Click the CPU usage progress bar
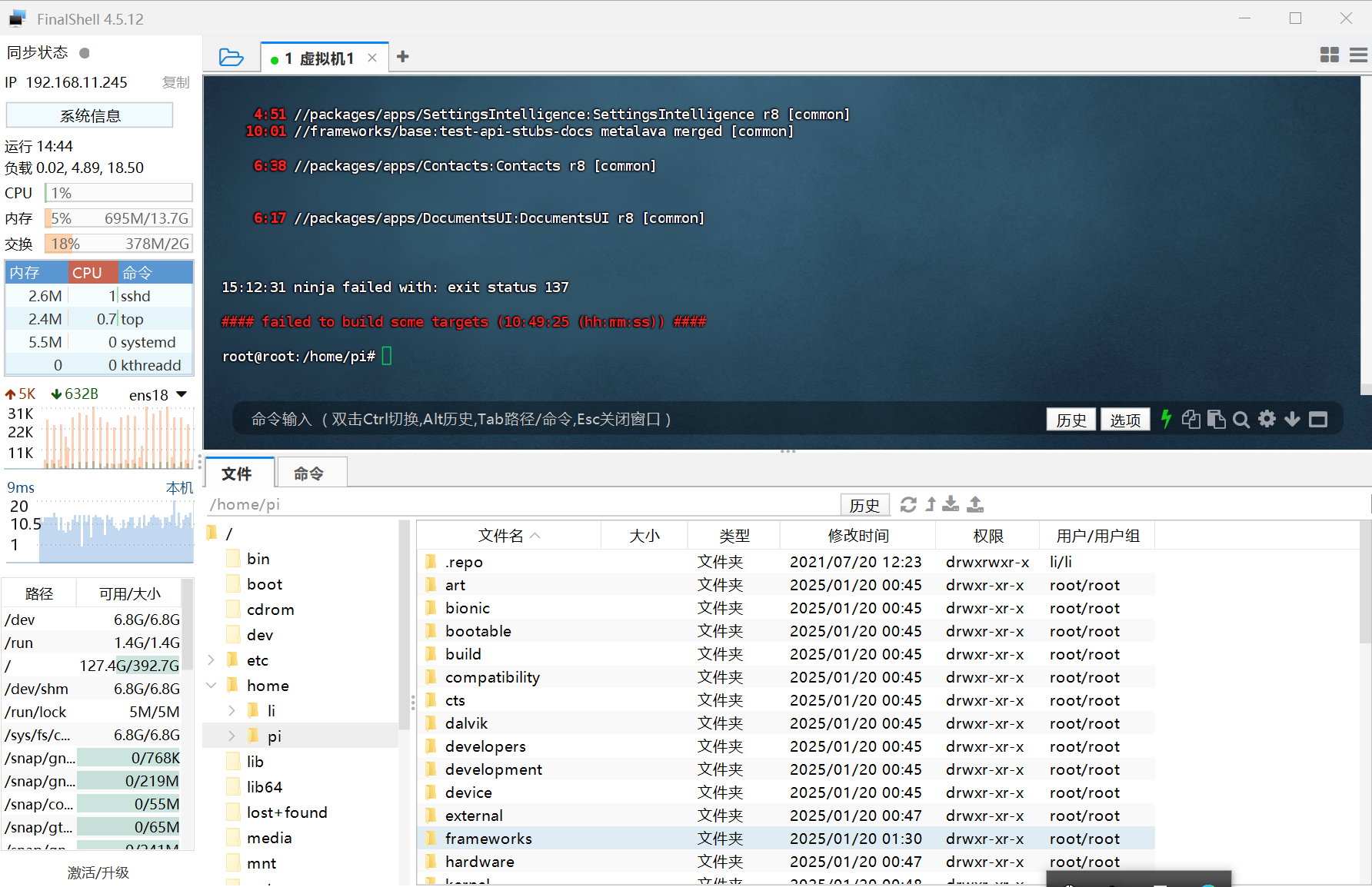Image resolution: width=1372 pixels, height=887 pixels. click(x=118, y=192)
